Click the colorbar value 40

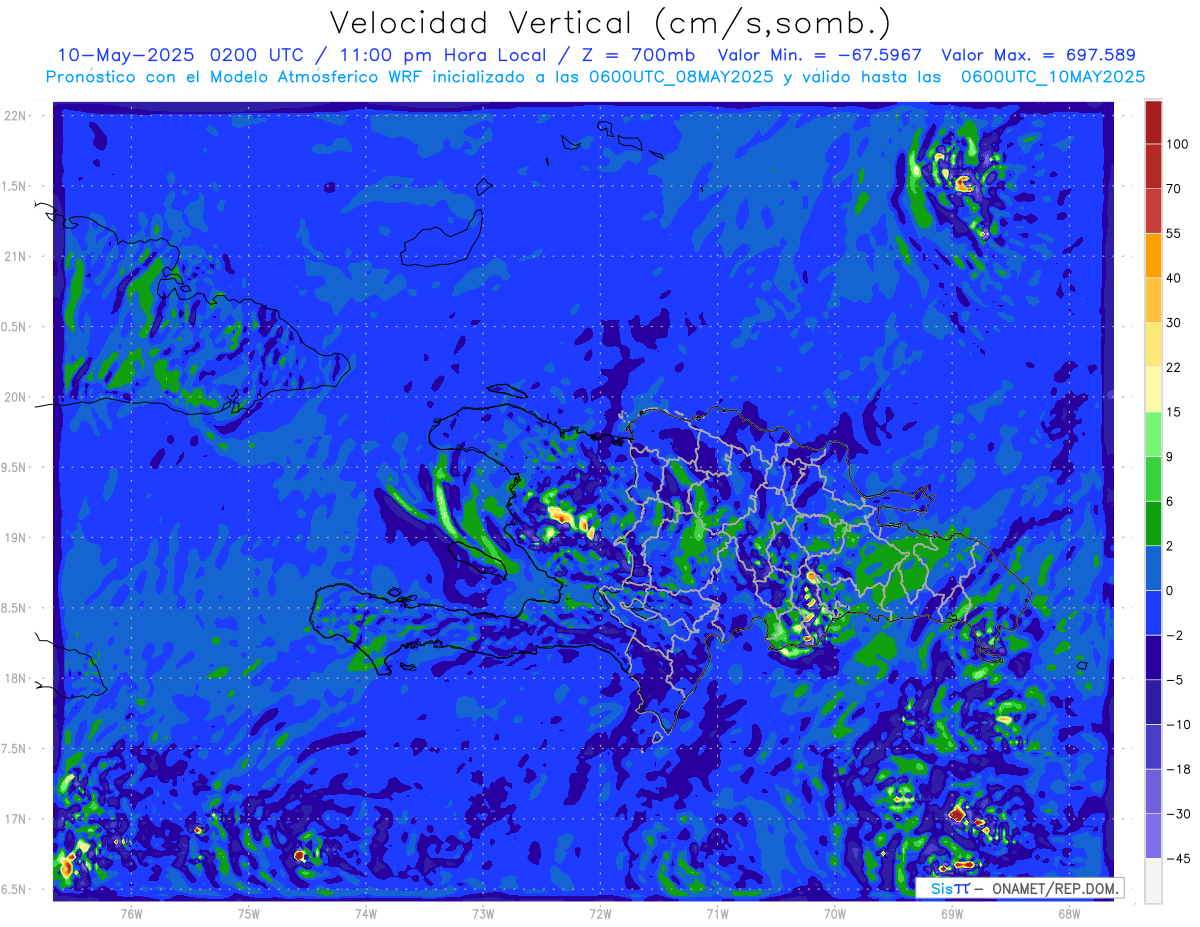tap(1173, 278)
